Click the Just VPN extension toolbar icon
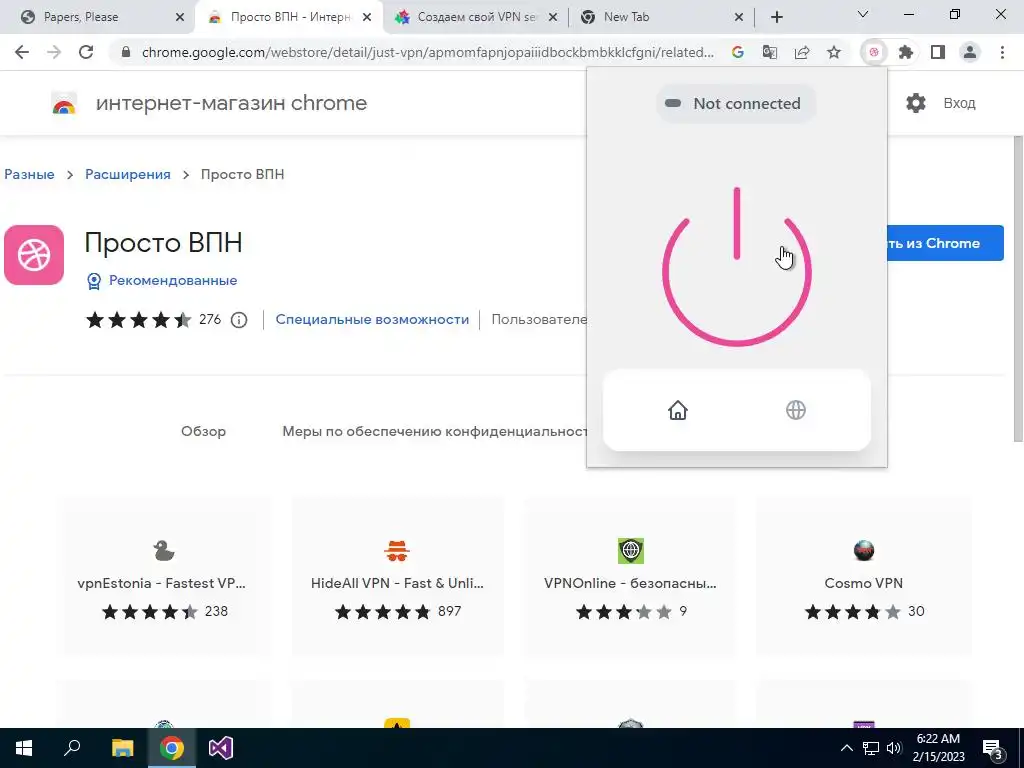Viewport: 1024px width, 768px height. [x=874, y=52]
